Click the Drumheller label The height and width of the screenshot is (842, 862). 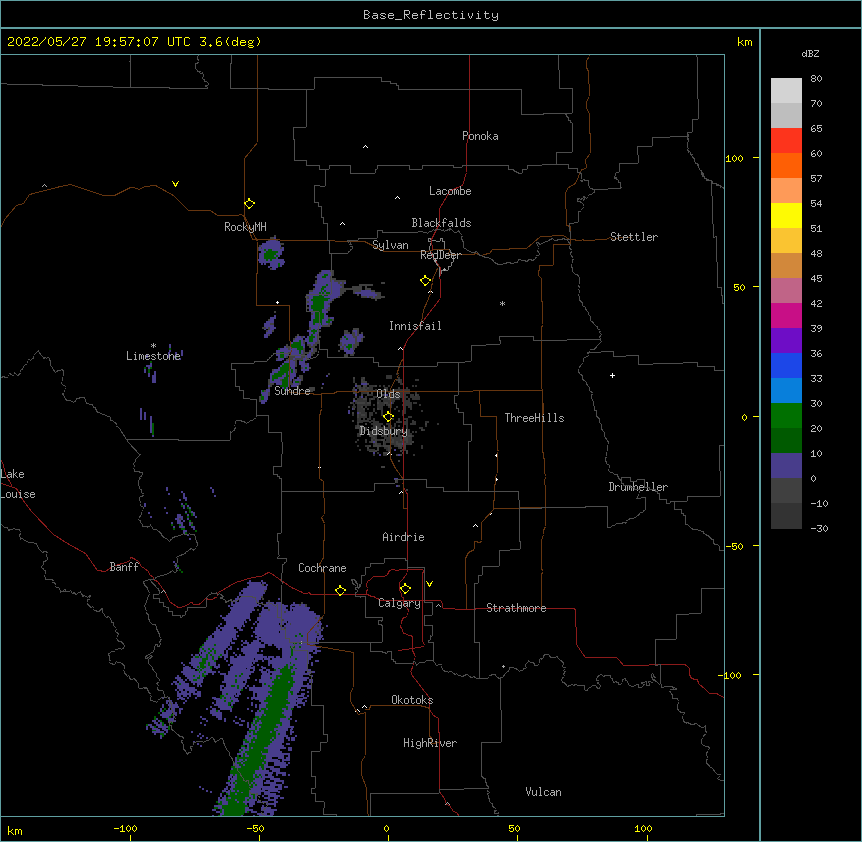pos(638,487)
